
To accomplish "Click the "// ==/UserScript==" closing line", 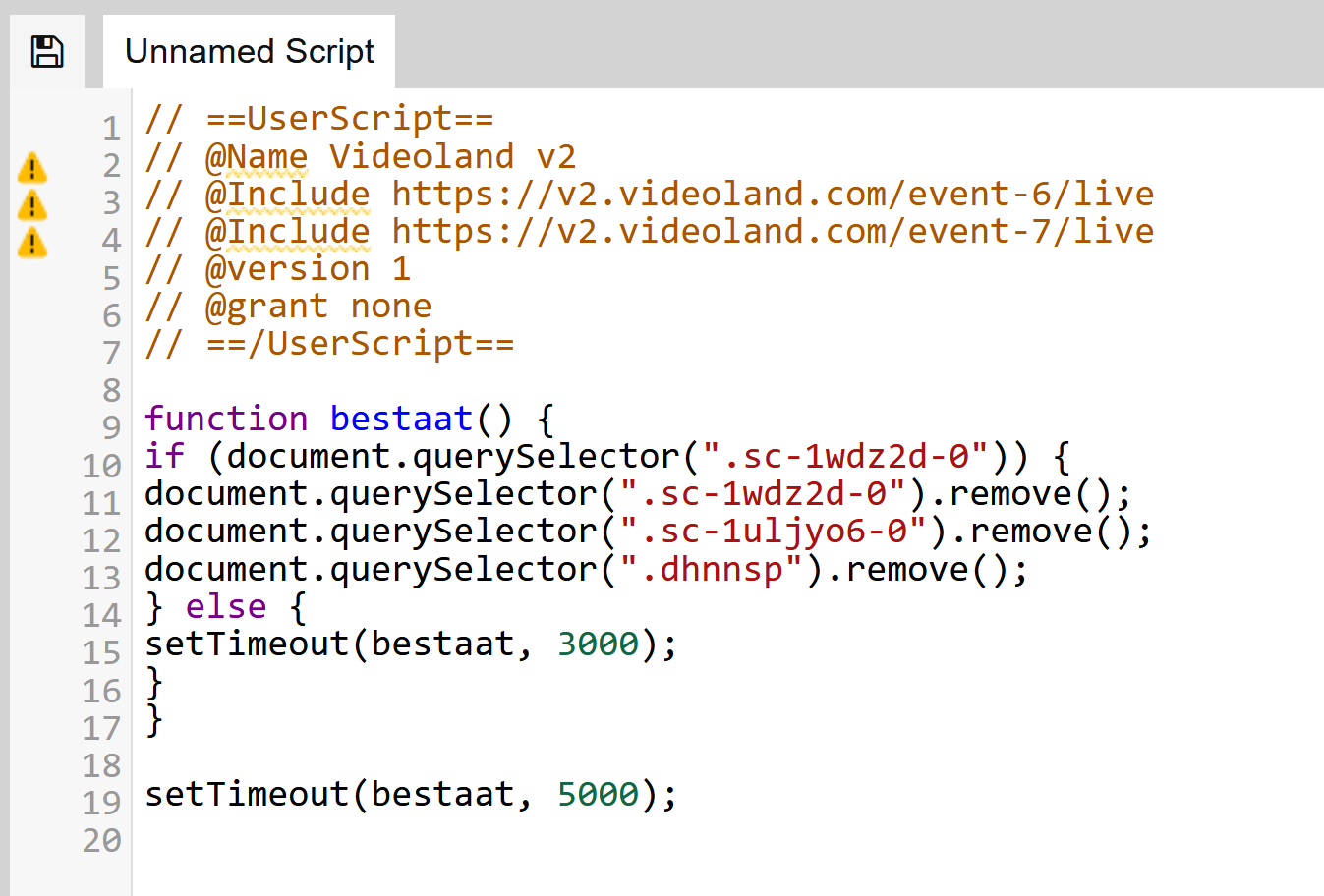I will point(329,343).
